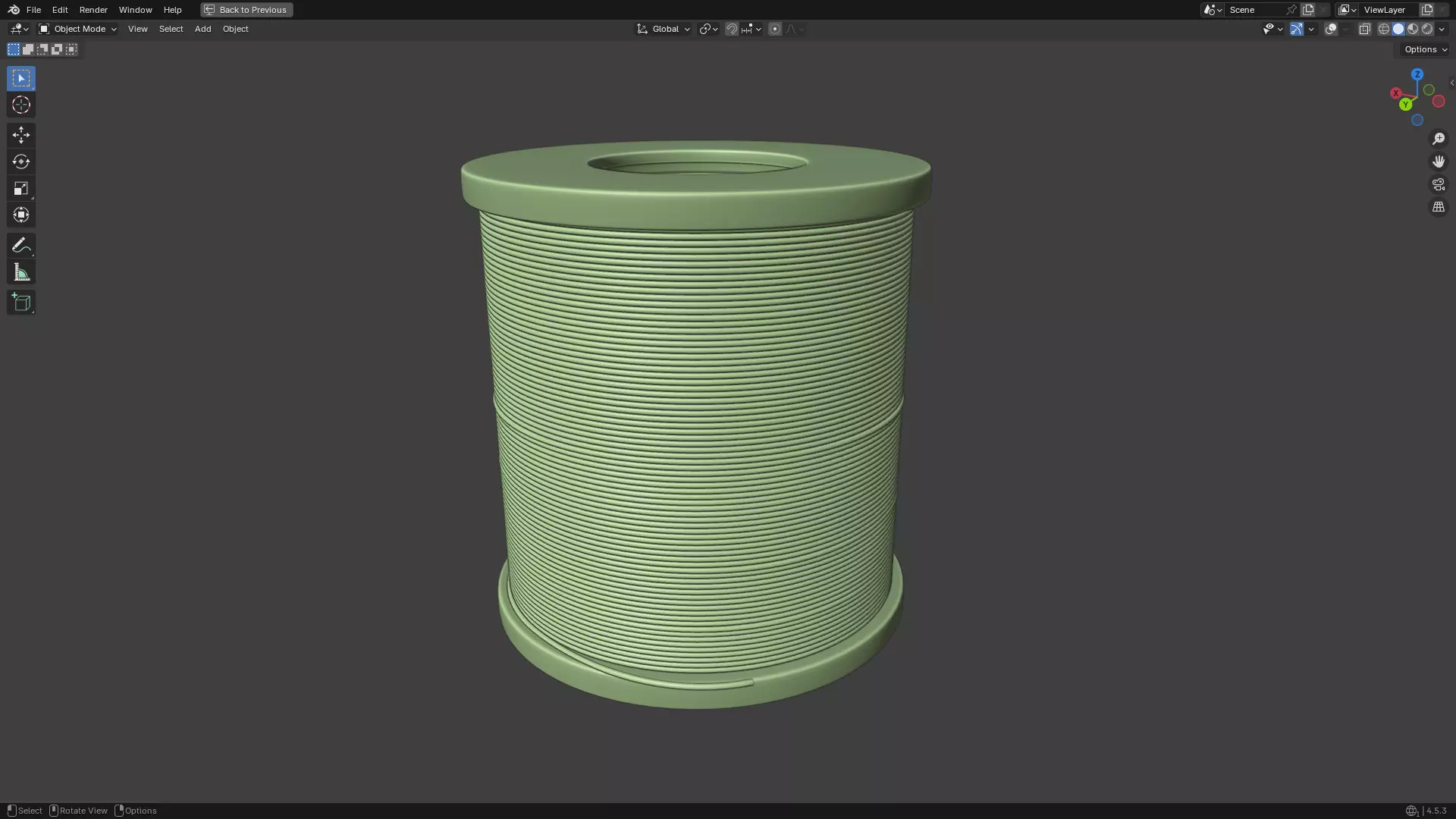Toggle proportional editing
Image resolution: width=1456 pixels, height=819 pixels.
pyautogui.click(x=775, y=29)
